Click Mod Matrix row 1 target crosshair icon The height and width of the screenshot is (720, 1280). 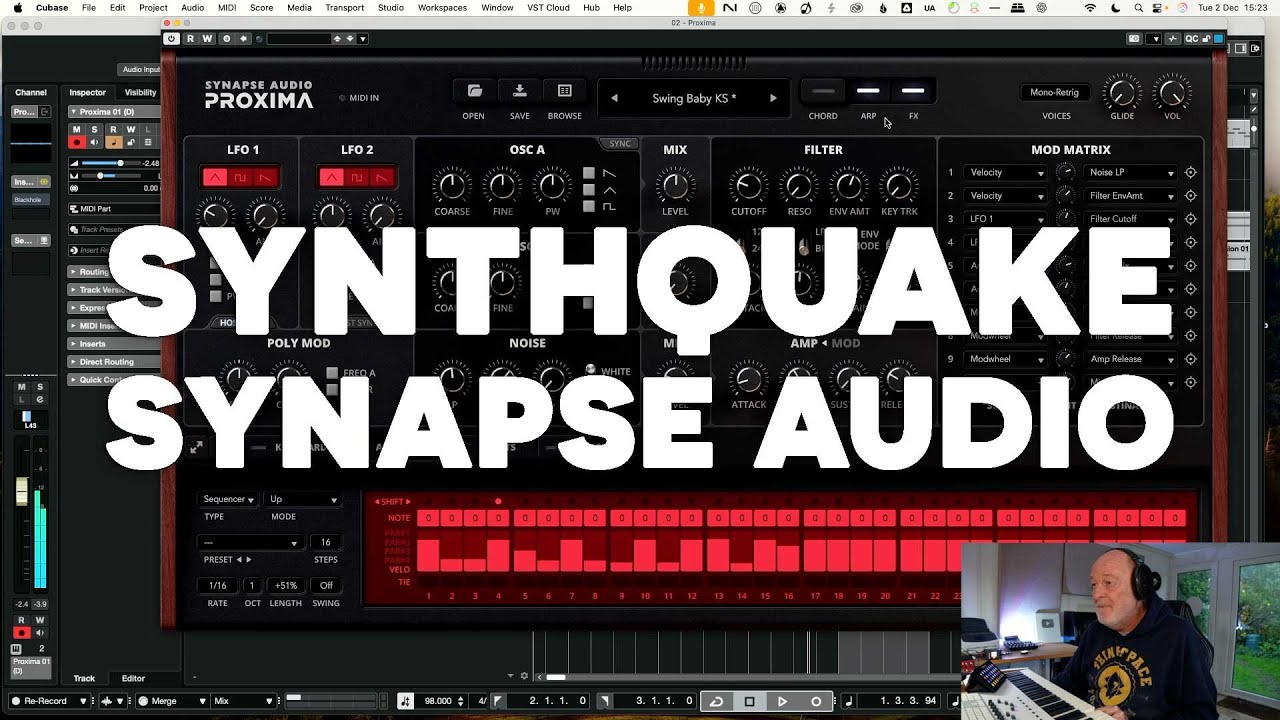tap(1190, 173)
